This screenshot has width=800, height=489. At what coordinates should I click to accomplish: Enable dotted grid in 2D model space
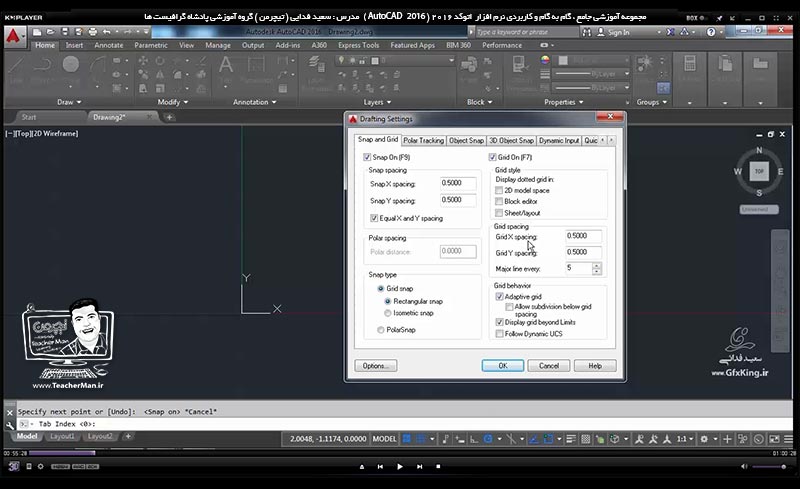click(499, 190)
